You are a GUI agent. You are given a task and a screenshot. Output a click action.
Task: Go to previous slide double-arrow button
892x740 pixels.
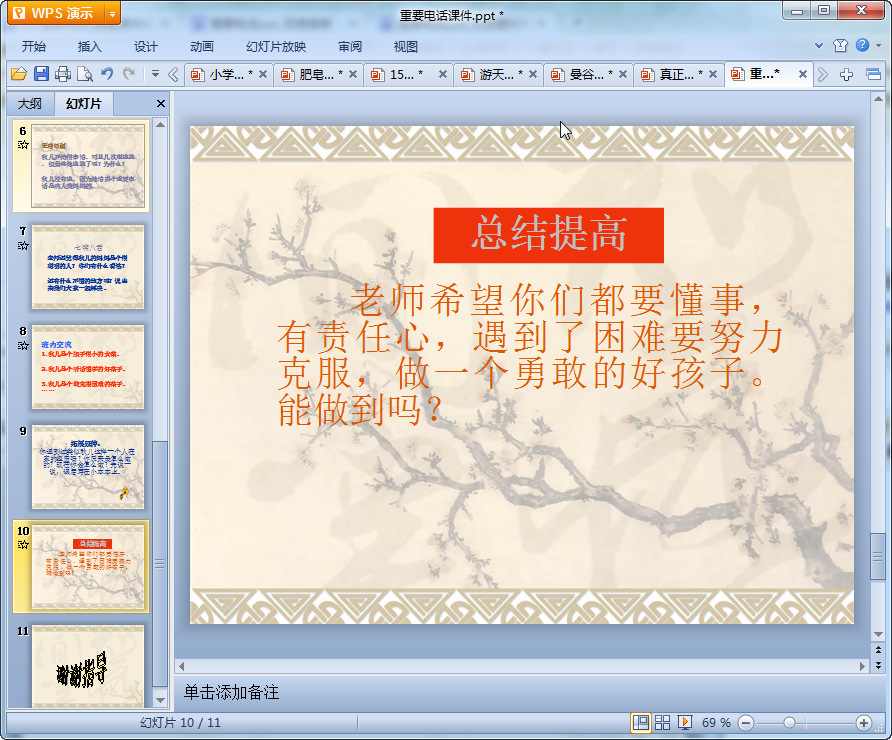coord(878,650)
